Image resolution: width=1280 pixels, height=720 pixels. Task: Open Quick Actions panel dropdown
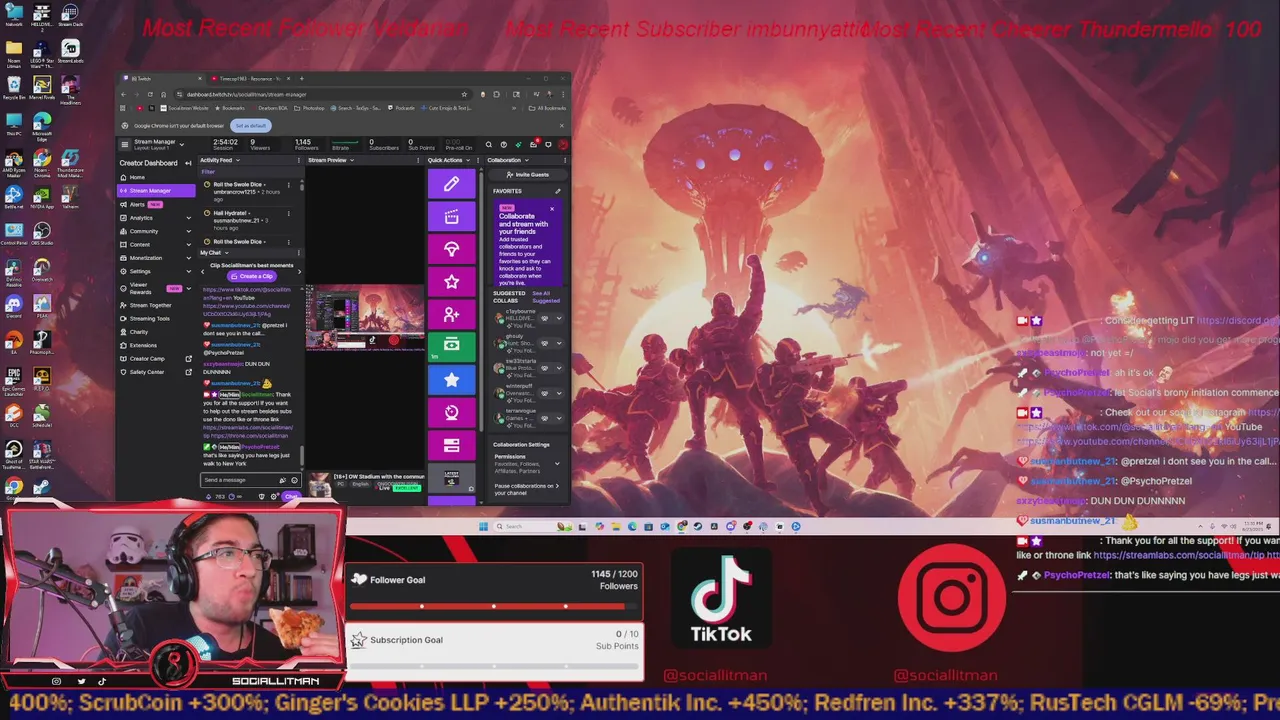click(468, 160)
